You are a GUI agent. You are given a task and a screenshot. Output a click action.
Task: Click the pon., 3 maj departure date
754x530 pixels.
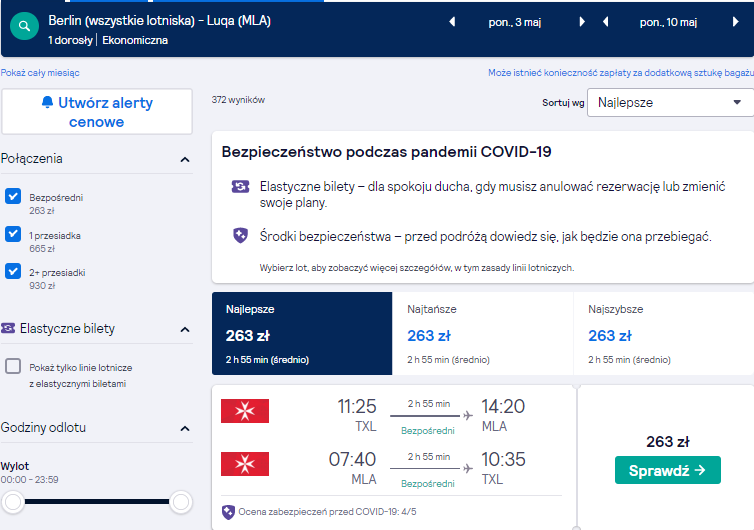click(515, 22)
